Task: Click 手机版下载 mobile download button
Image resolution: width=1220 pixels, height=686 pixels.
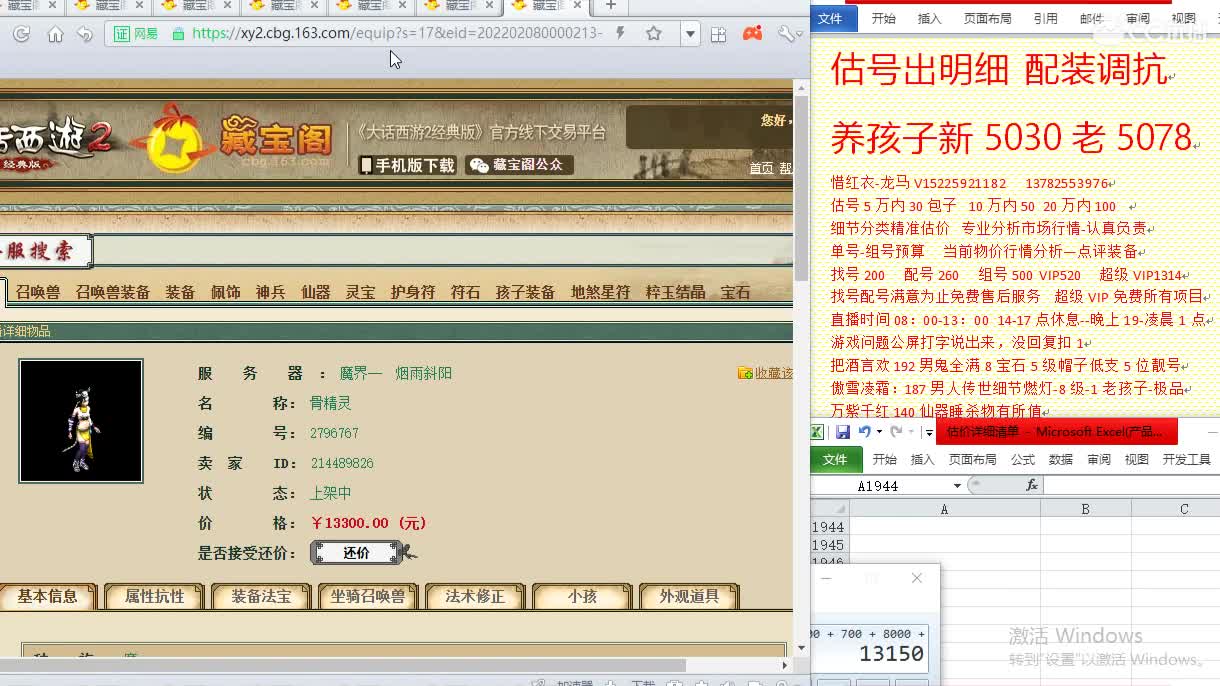Action: point(408,165)
